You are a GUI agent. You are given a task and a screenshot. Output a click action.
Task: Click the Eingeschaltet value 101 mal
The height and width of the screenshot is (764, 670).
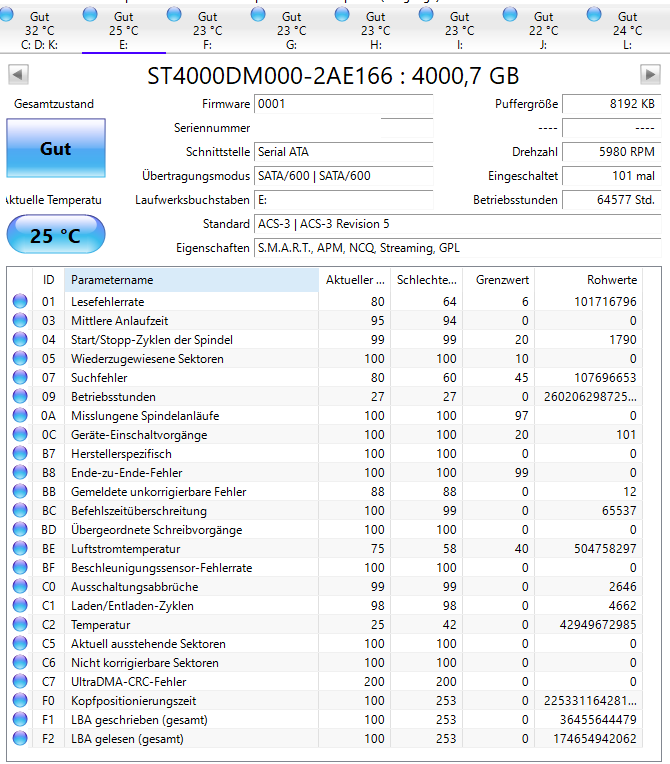point(612,175)
